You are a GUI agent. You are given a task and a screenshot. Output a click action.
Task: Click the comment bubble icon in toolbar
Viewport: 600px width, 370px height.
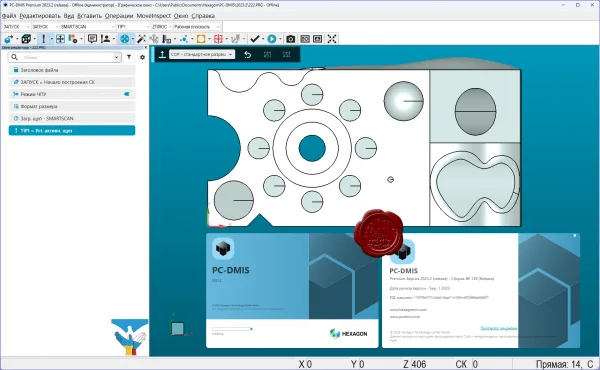(x=92, y=39)
